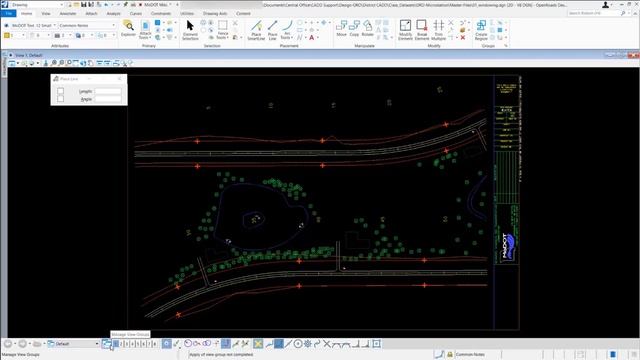Viewport: 640px width, 360px height.
Task: Select the Place SmartLine tool
Action: coord(256,30)
